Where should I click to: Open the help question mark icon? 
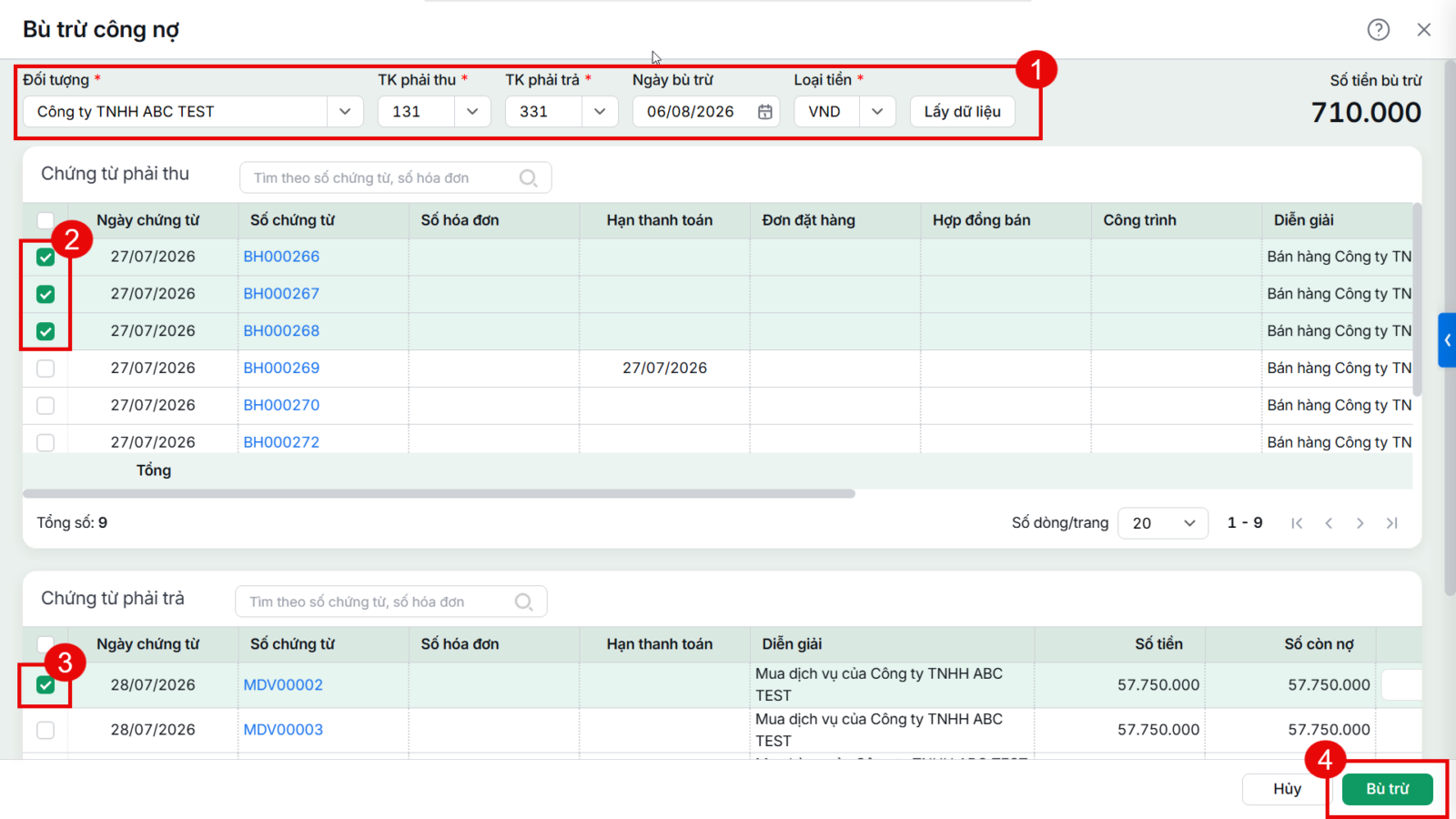1379,30
